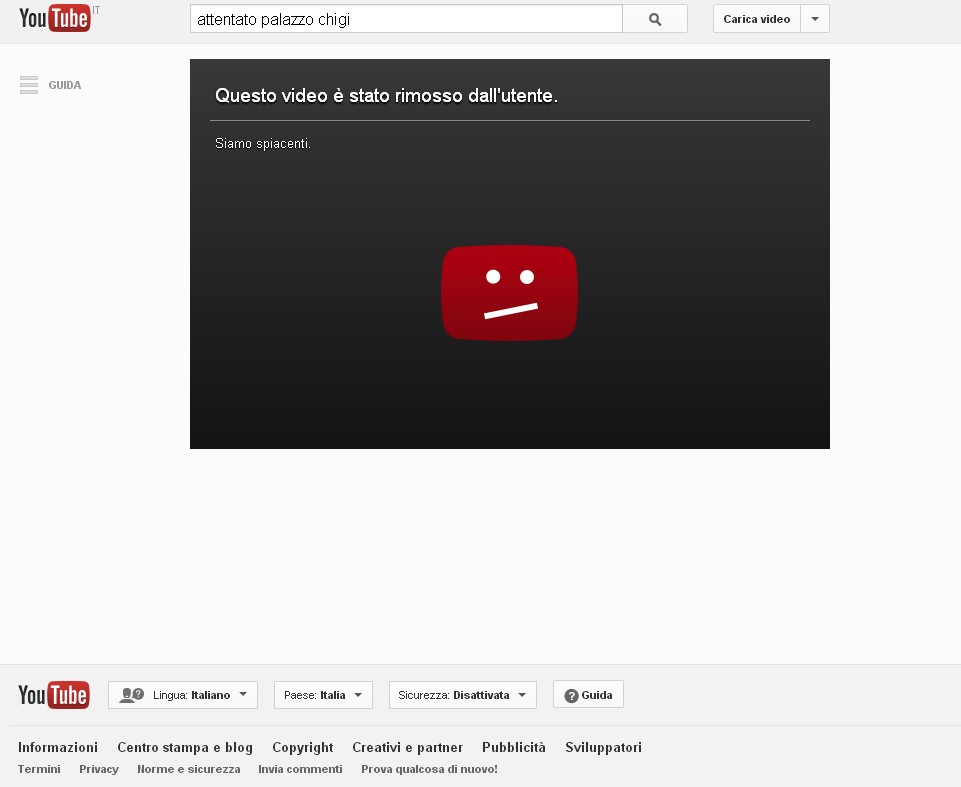This screenshot has height=787, width=961.
Task: Click the question mark Guida button
Action: click(588, 695)
